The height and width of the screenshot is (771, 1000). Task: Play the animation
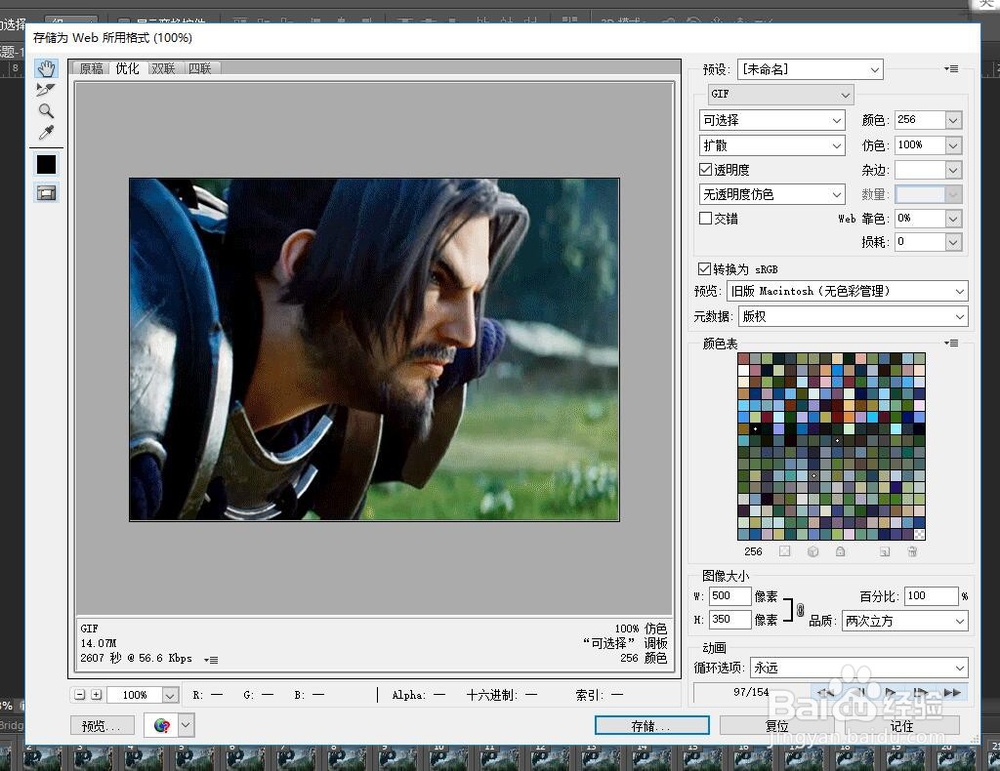click(890, 692)
